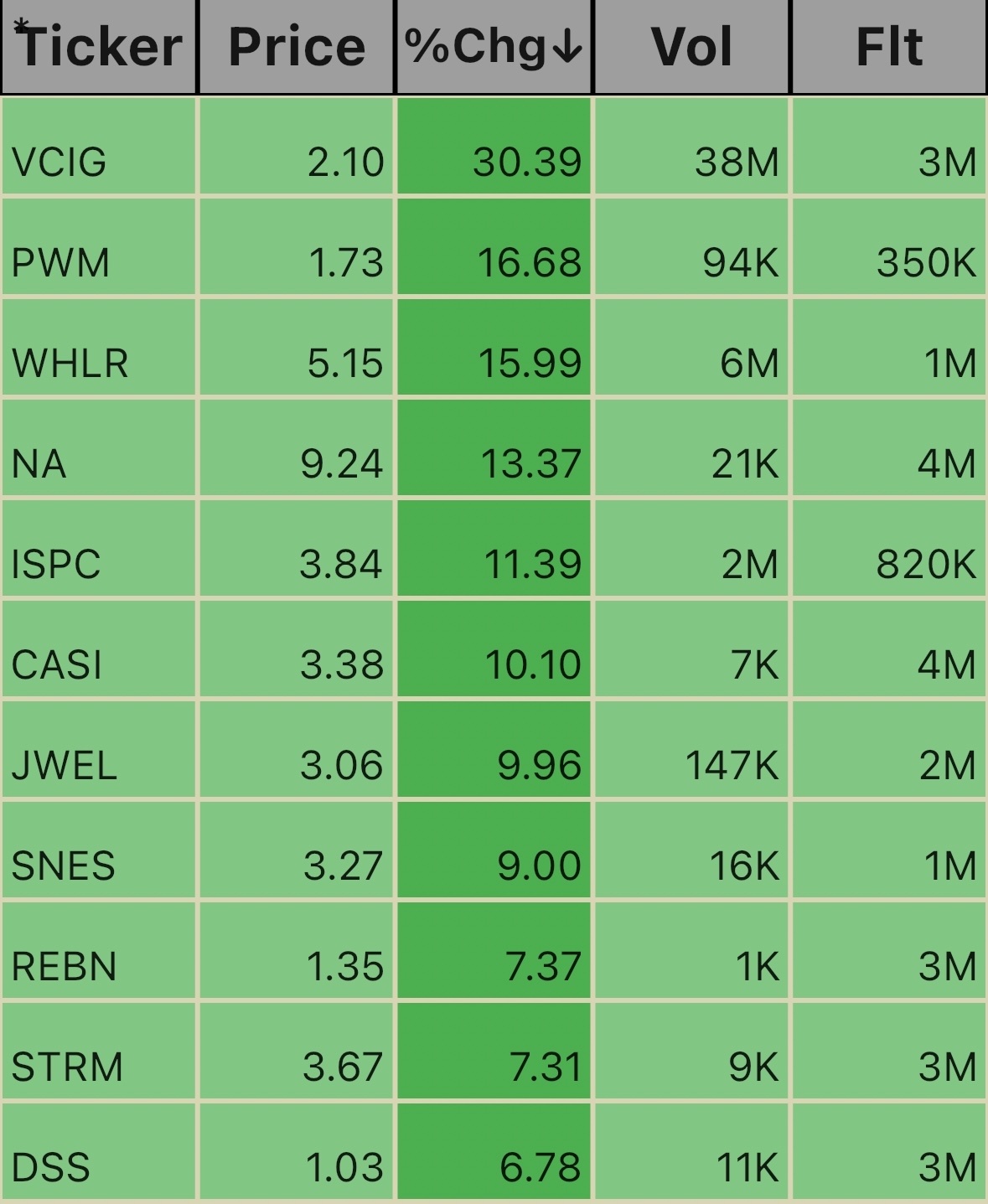Image resolution: width=988 pixels, height=1204 pixels.
Task: Click the 5.15 price cell
Action: [x=296, y=348]
